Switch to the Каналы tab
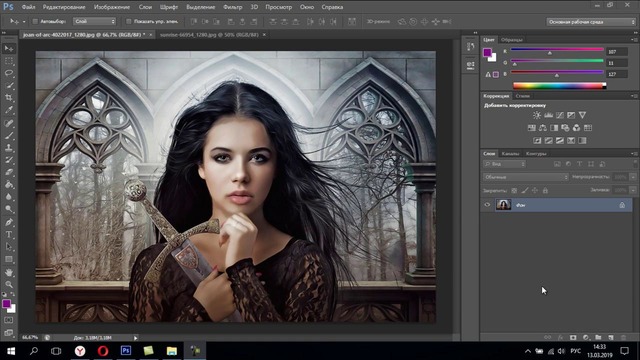Screen dimensions: 640x360 510,154
